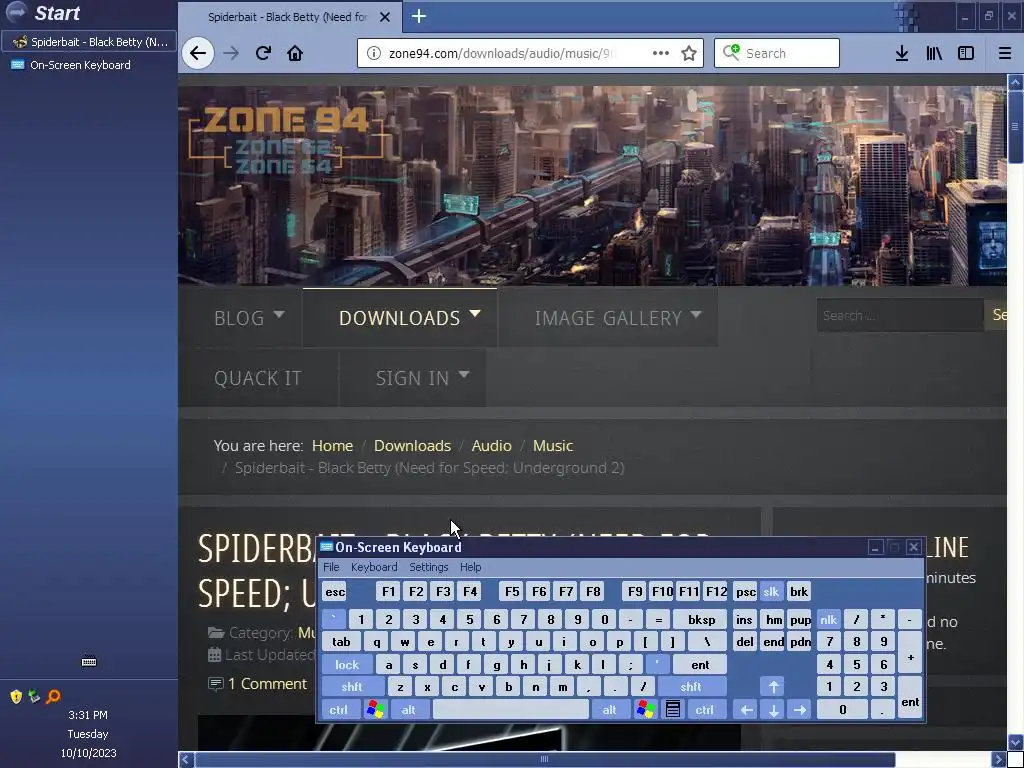
Task: Toggle the right shft key
Action: (691, 687)
